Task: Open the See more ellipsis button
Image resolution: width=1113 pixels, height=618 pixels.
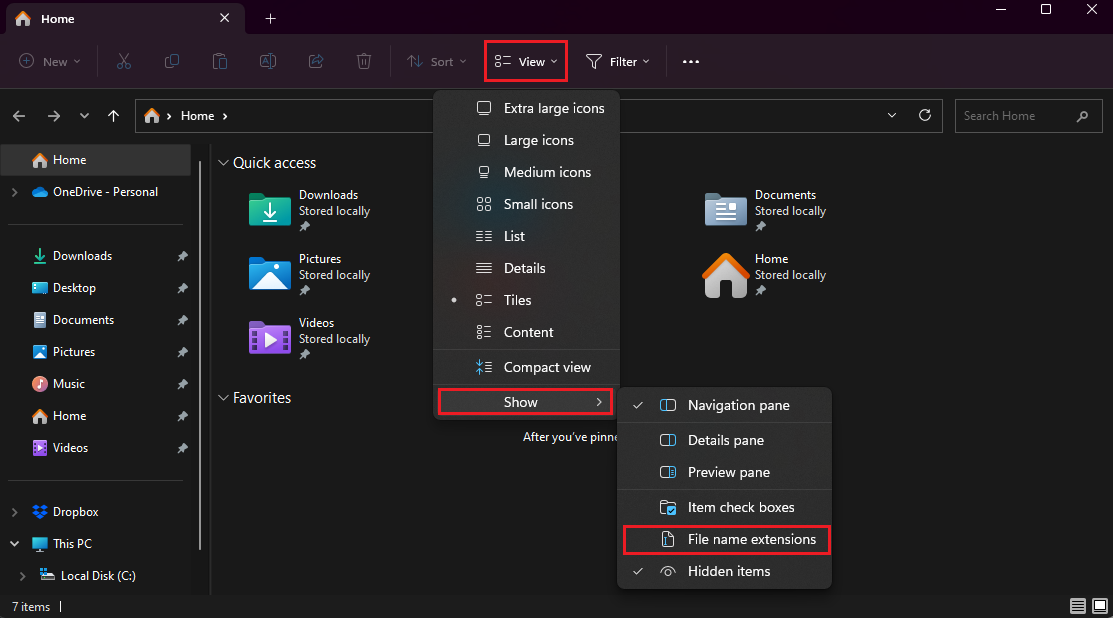Action: (690, 61)
